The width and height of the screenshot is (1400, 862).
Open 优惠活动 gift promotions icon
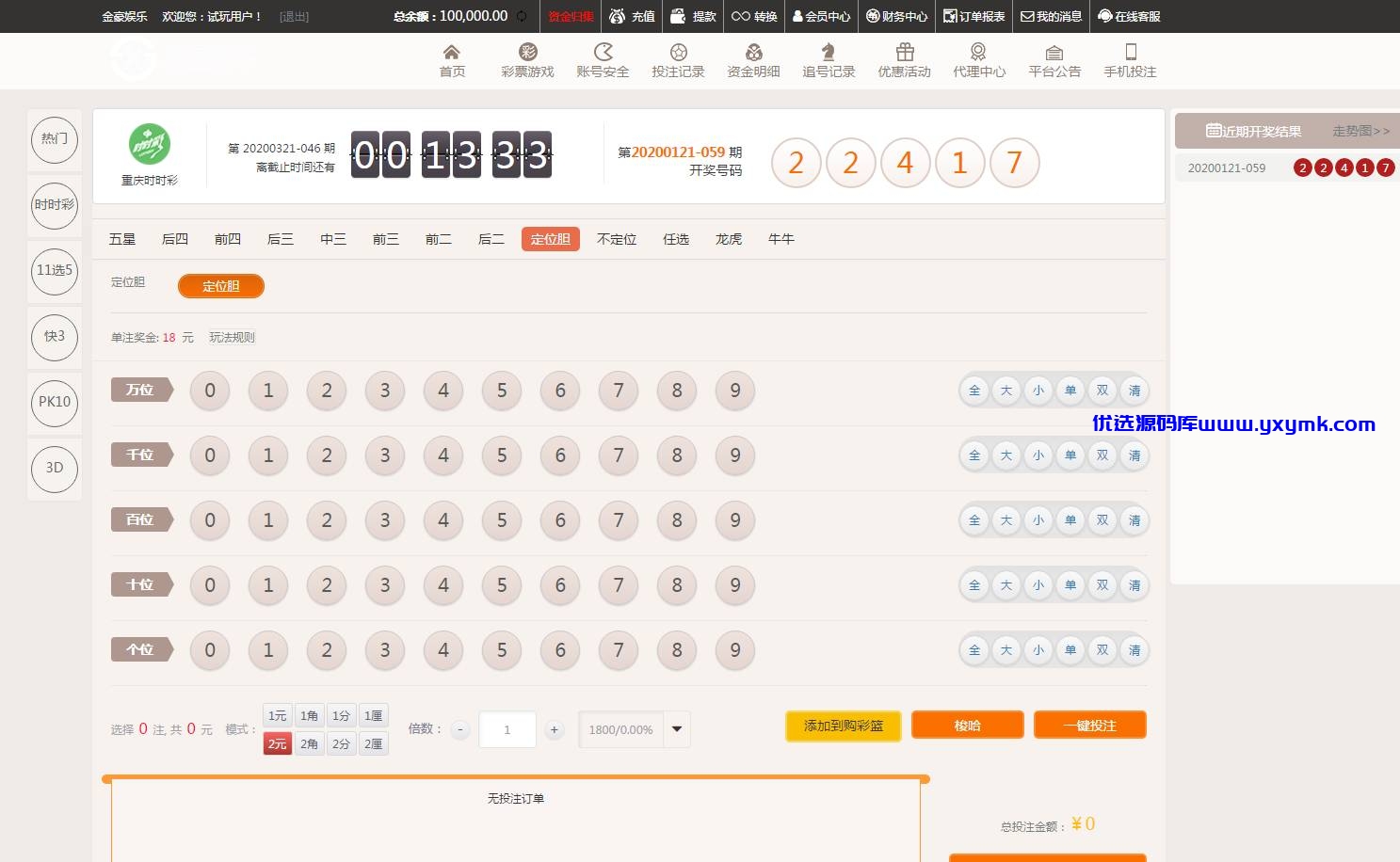pos(904,52)
